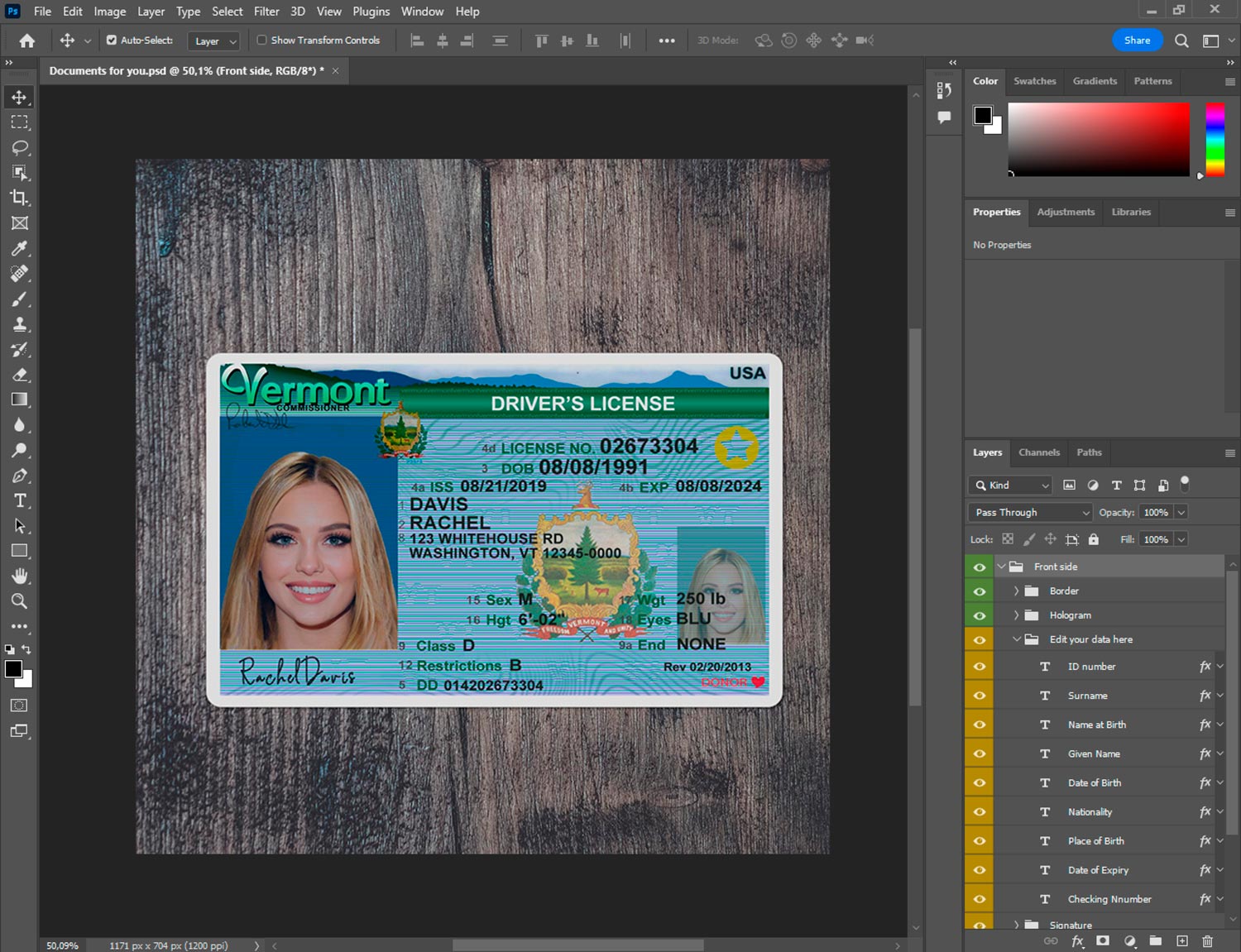Click the Share button
Screen dimensions: 1241x952
coord(1137,40)
